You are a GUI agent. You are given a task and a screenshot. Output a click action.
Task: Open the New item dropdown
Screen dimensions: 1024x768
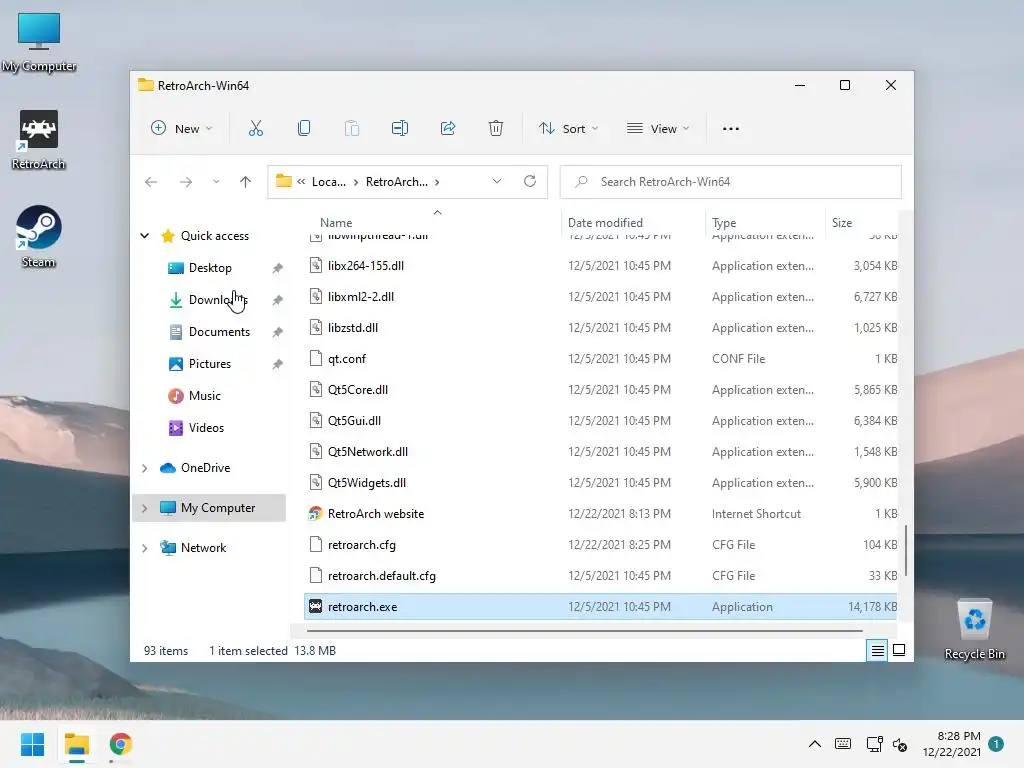181,129
